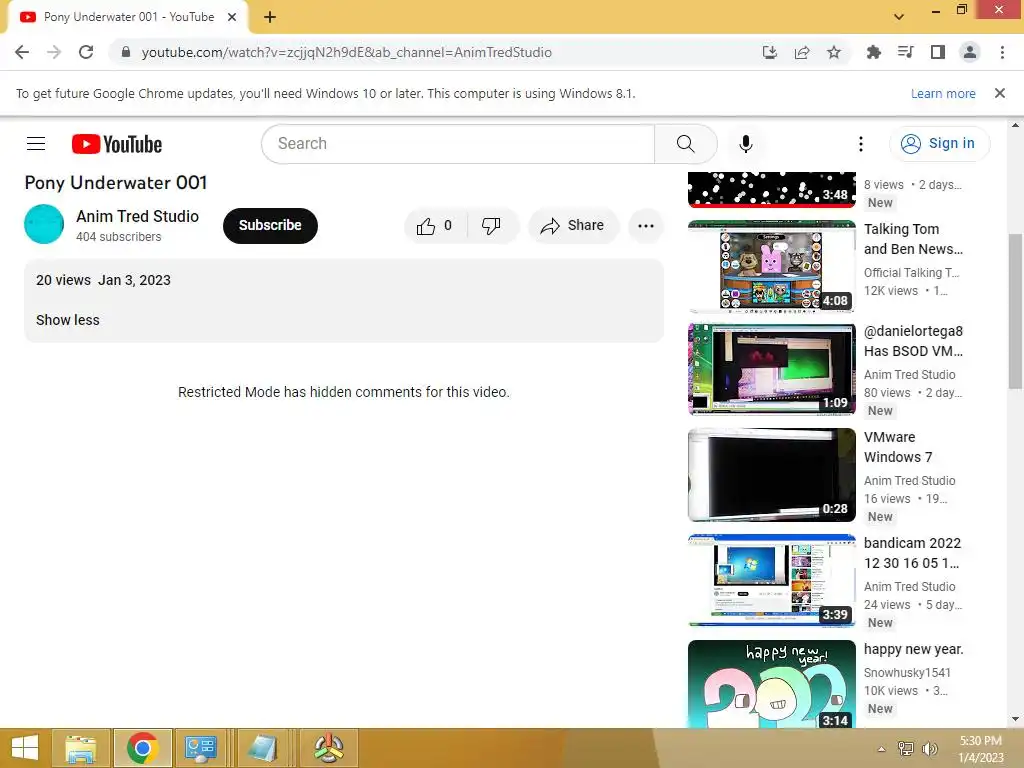Open the VMware Windows 7 thumbnail
Viewport: 1024px width, 768px height.
coord(772,475)
